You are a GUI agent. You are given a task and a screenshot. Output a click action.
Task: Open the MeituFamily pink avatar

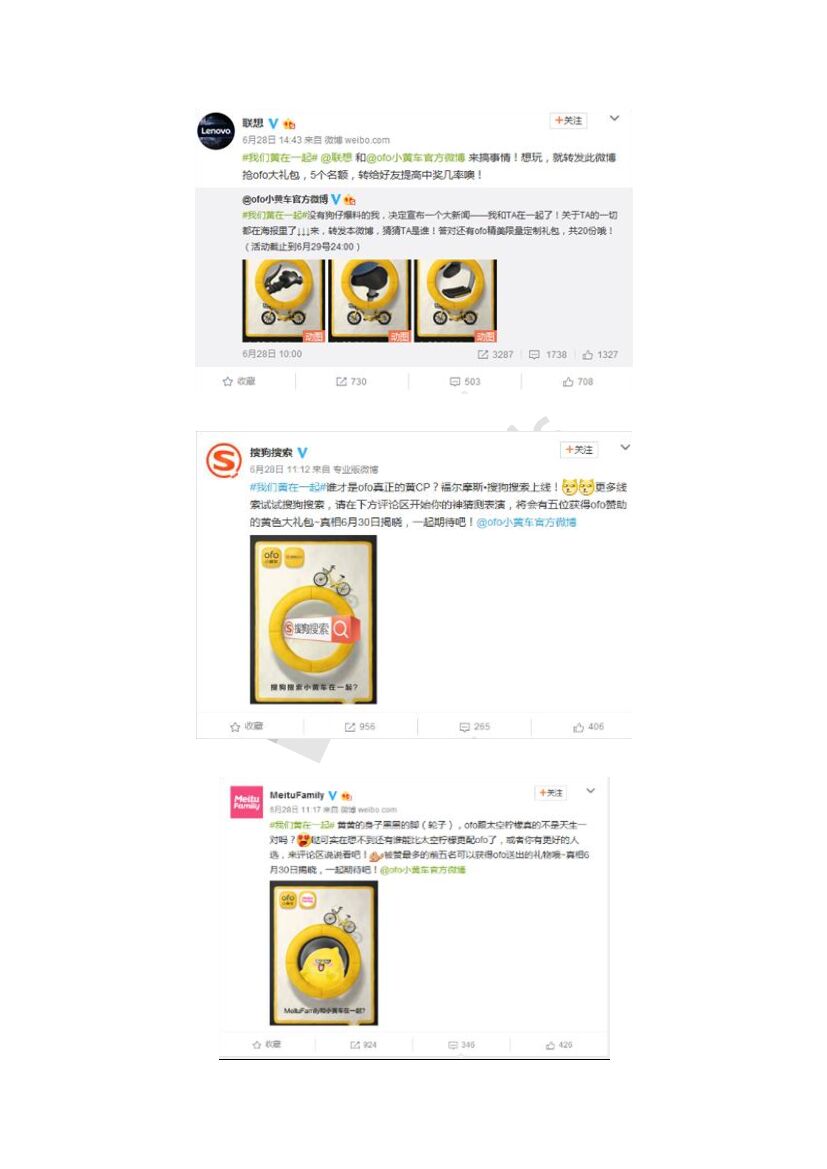coord(246,802)
